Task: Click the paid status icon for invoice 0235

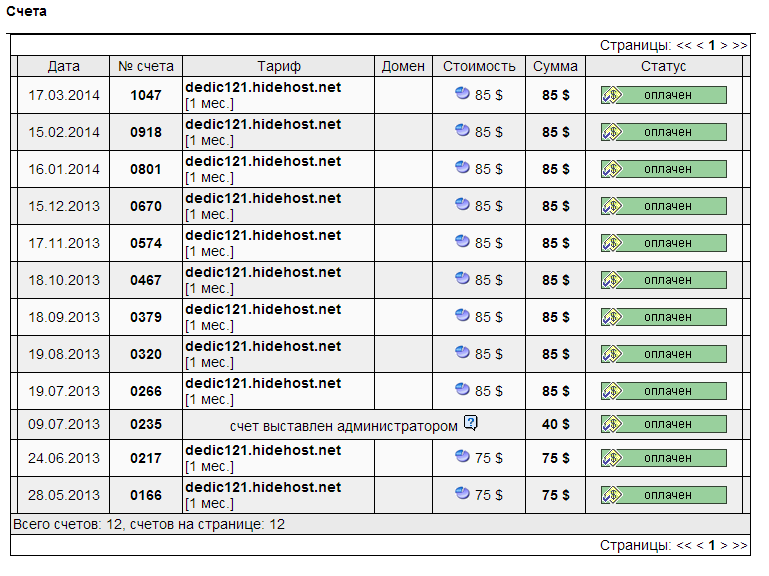Action: [612, 424]
